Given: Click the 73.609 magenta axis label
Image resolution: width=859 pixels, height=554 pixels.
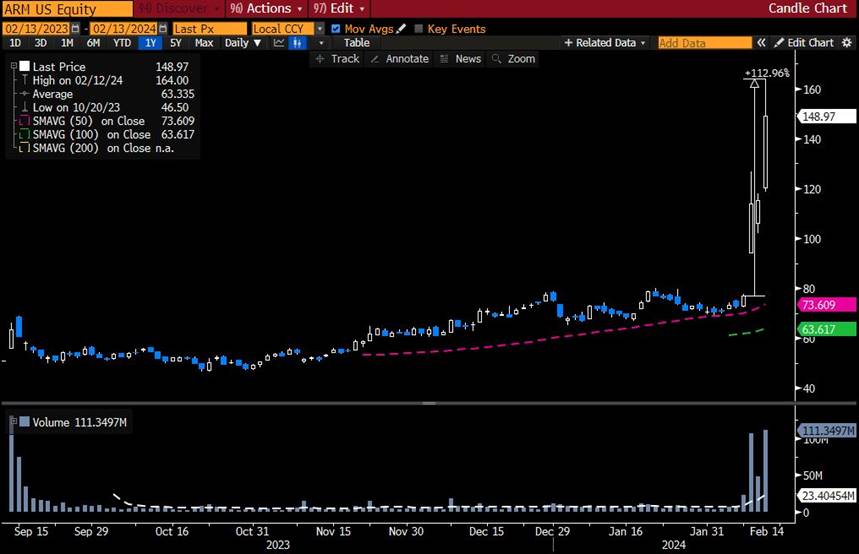Looking at the screenshot, I should [x=827, y=305].
